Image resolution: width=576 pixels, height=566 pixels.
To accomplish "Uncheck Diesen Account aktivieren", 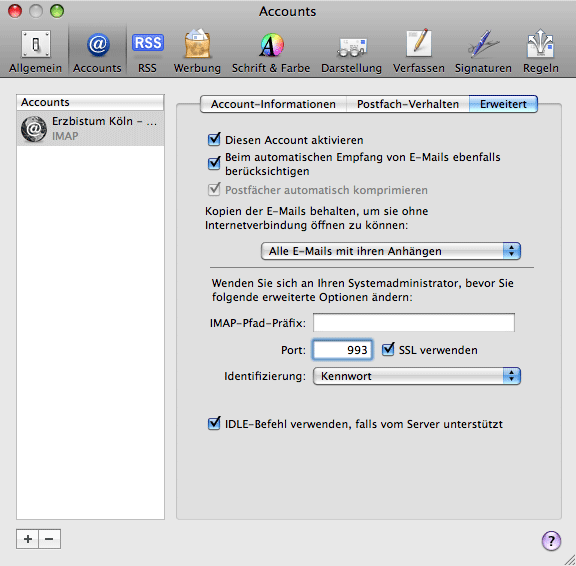I will 214,140.
